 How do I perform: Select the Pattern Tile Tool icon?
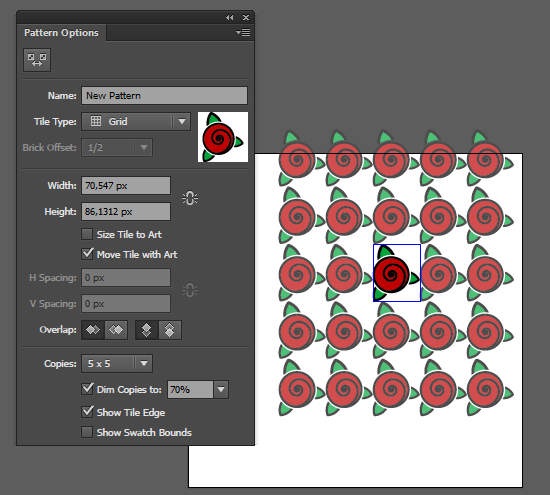click(x=37, y=60)
